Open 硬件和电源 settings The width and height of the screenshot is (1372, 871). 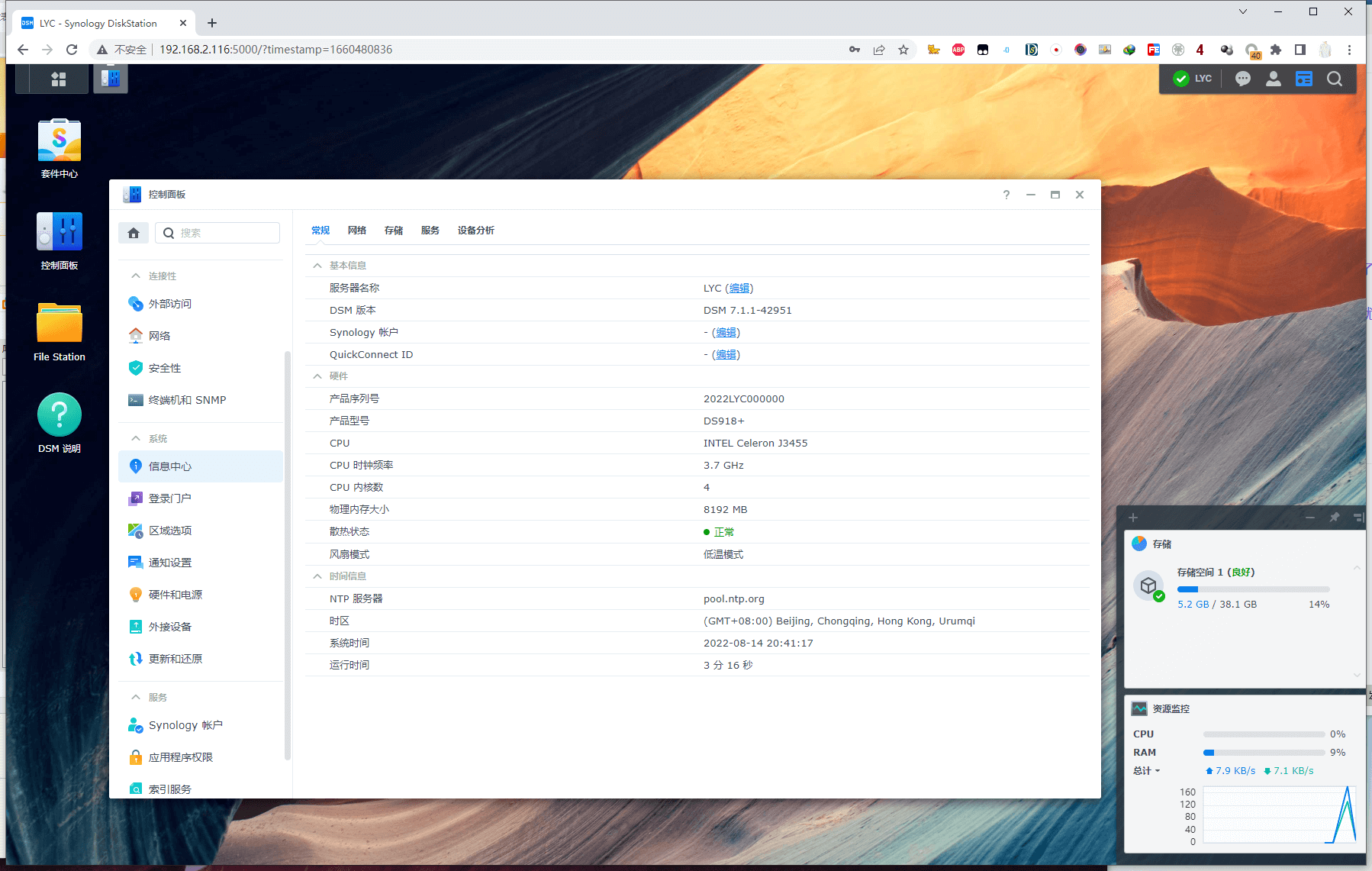[201, 595]
